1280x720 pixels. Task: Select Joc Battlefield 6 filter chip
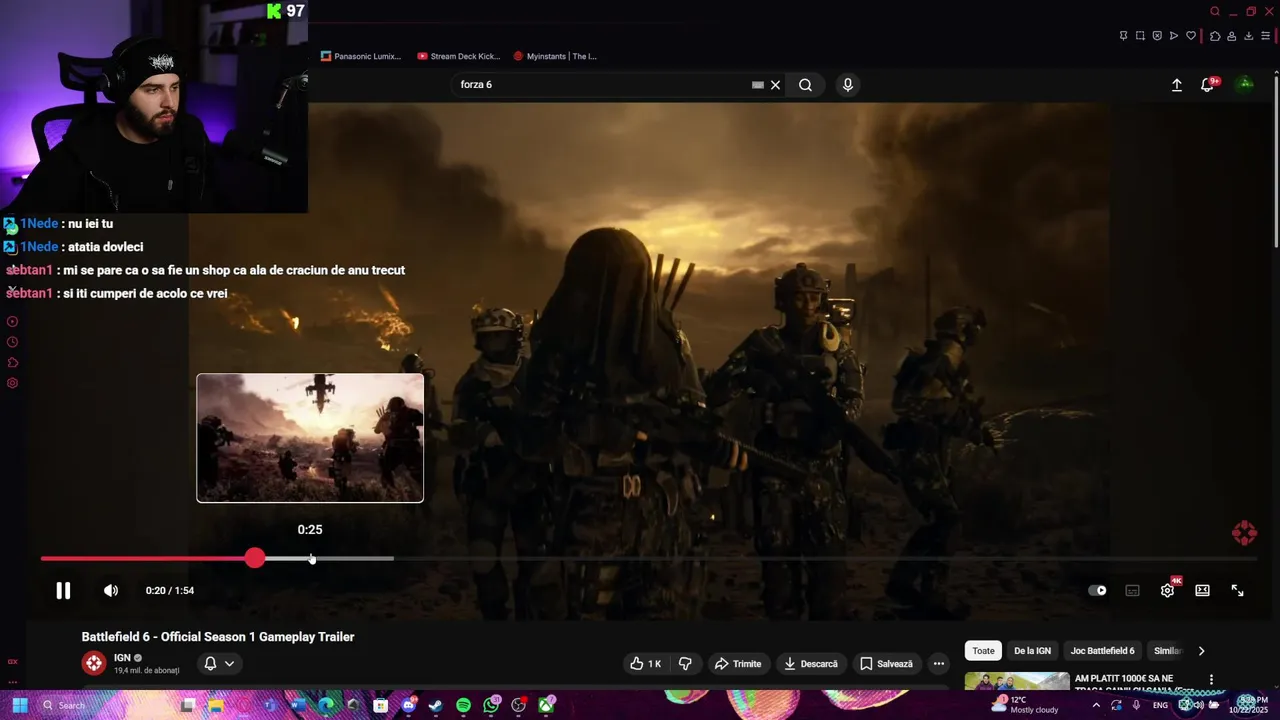[x=1103, y=651]
